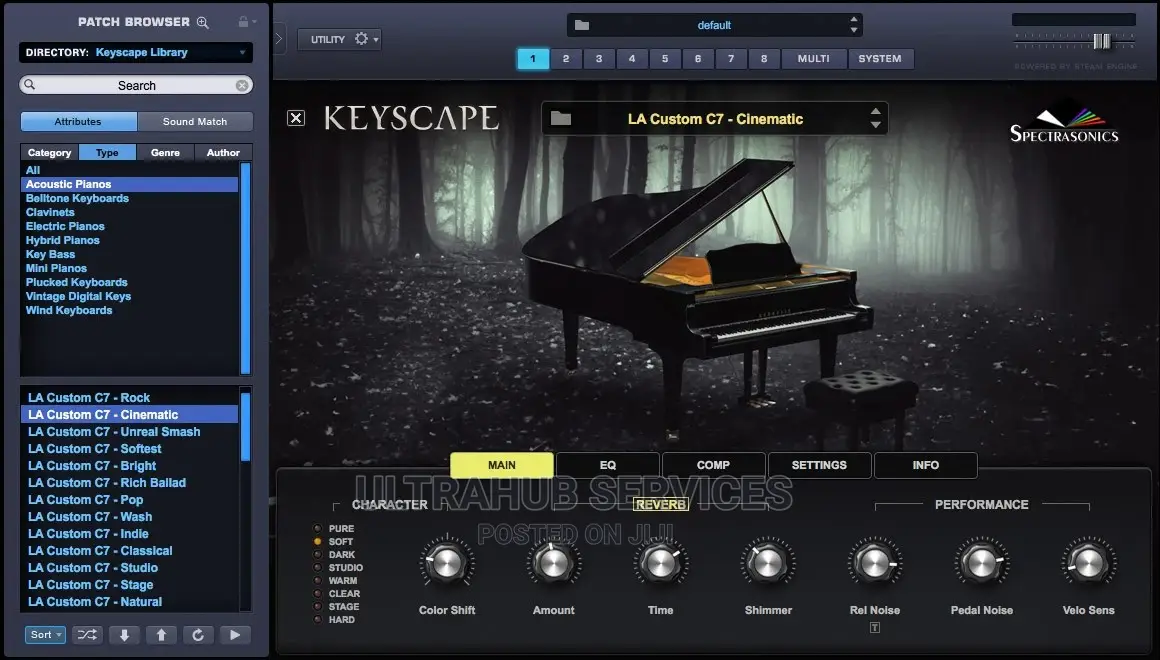The image size is (1160, 660).
Task: Open the Directory Keyscape Library dropdown
Action: [136, 53]
